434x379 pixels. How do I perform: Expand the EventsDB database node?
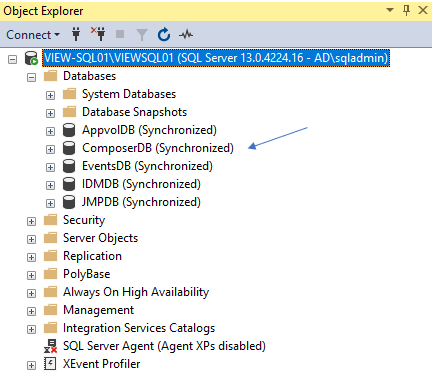[50, 168]
